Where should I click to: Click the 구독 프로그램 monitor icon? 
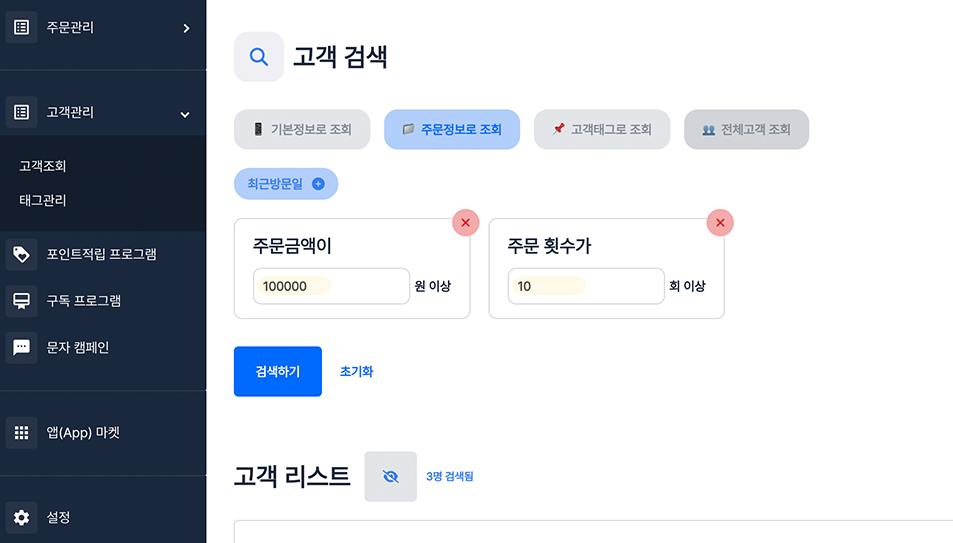point(21,300)
